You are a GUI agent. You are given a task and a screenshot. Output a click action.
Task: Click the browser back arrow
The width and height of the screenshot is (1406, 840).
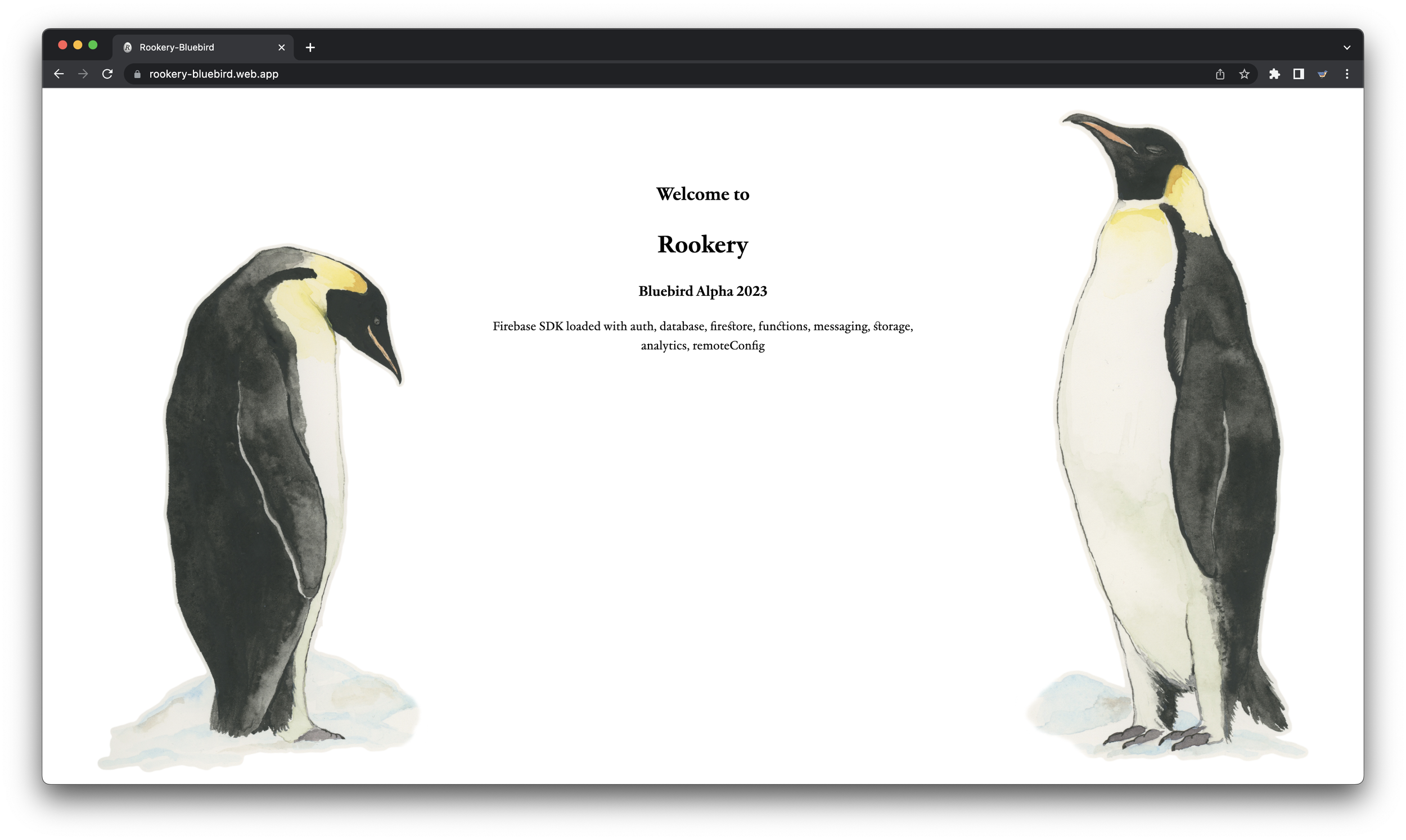(x=59, y=74)
